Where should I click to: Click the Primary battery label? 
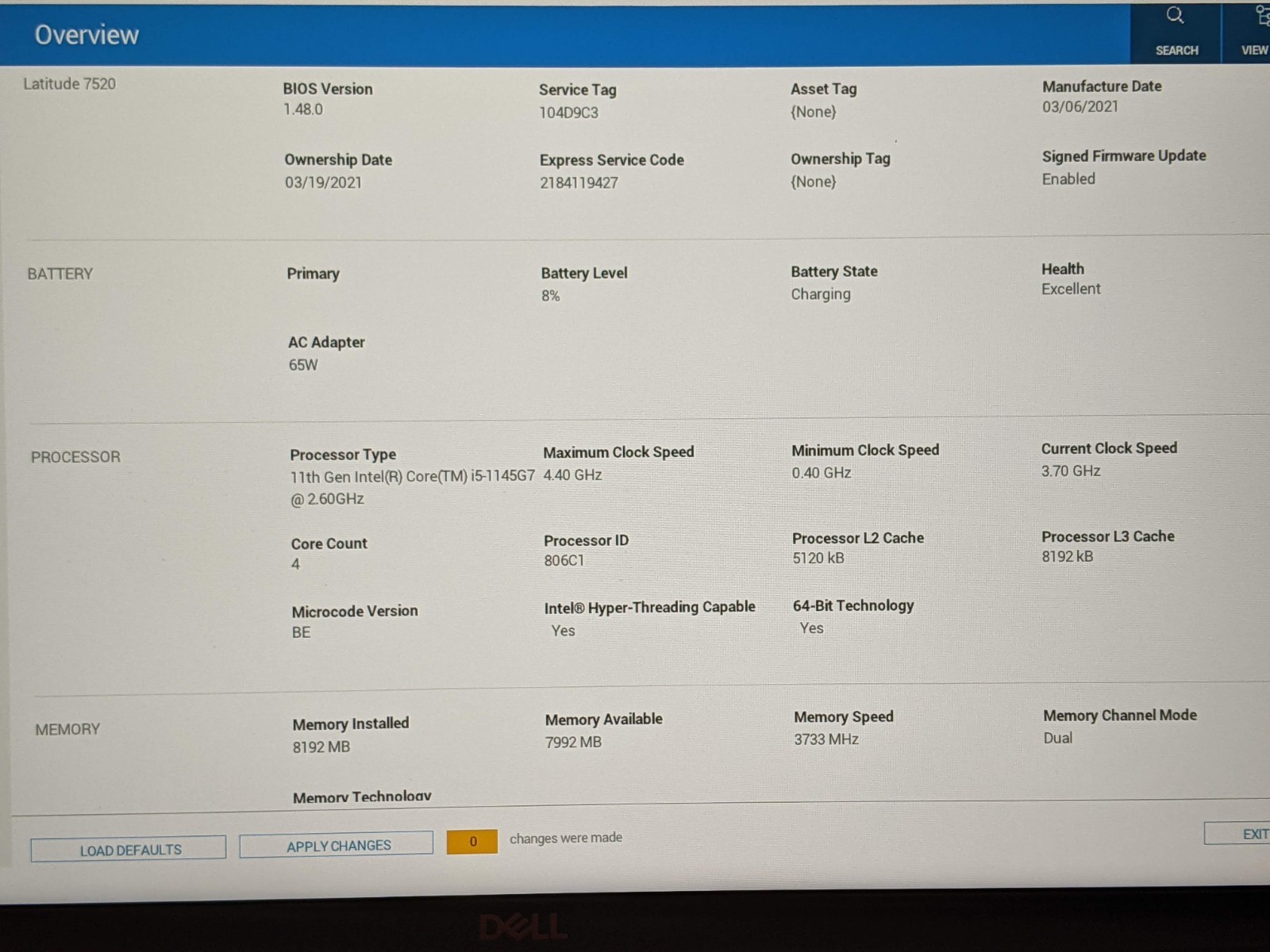(x=313, y=274)
